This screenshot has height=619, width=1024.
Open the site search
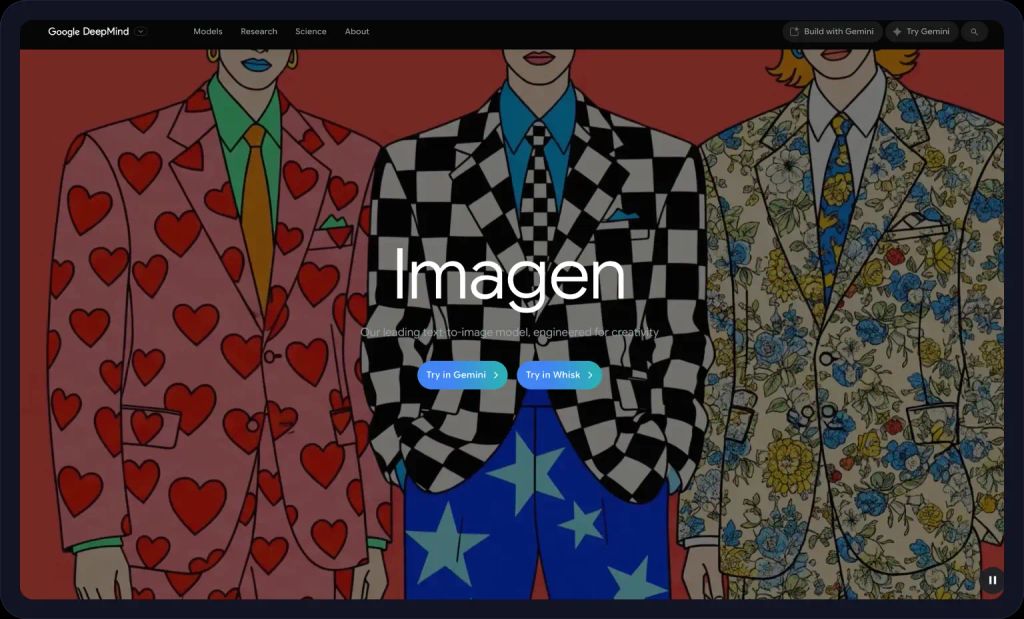974,31
